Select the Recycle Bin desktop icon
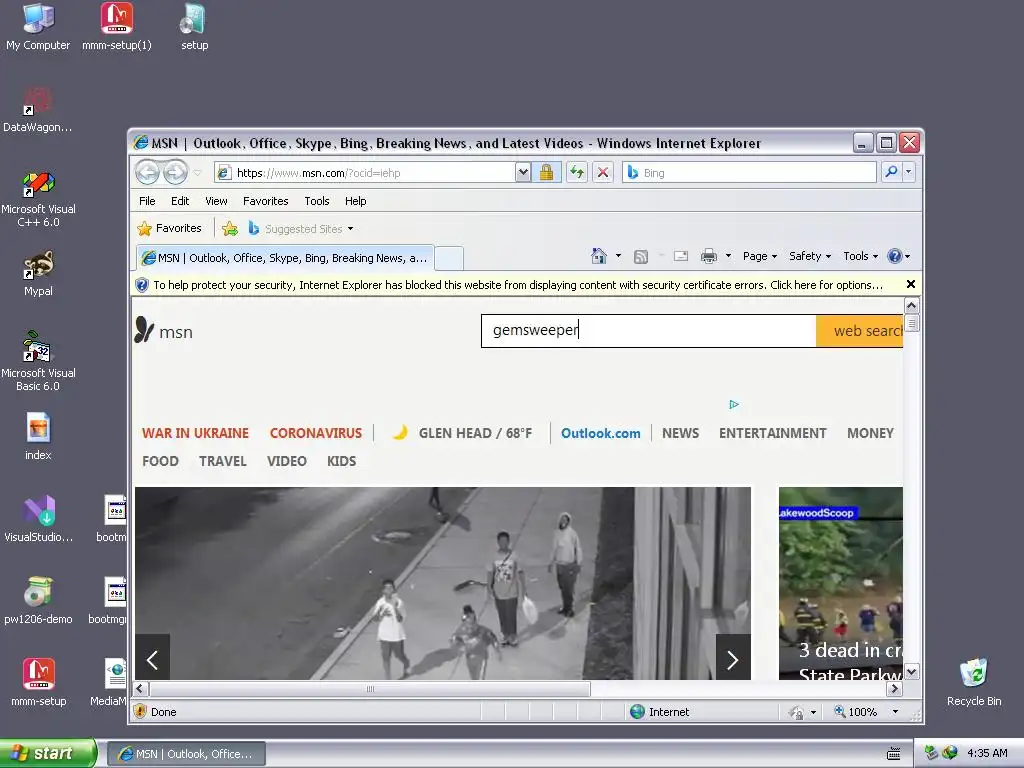Viewport: 1024px width, 768px height. pyautogui.click(x=974, y=682)
